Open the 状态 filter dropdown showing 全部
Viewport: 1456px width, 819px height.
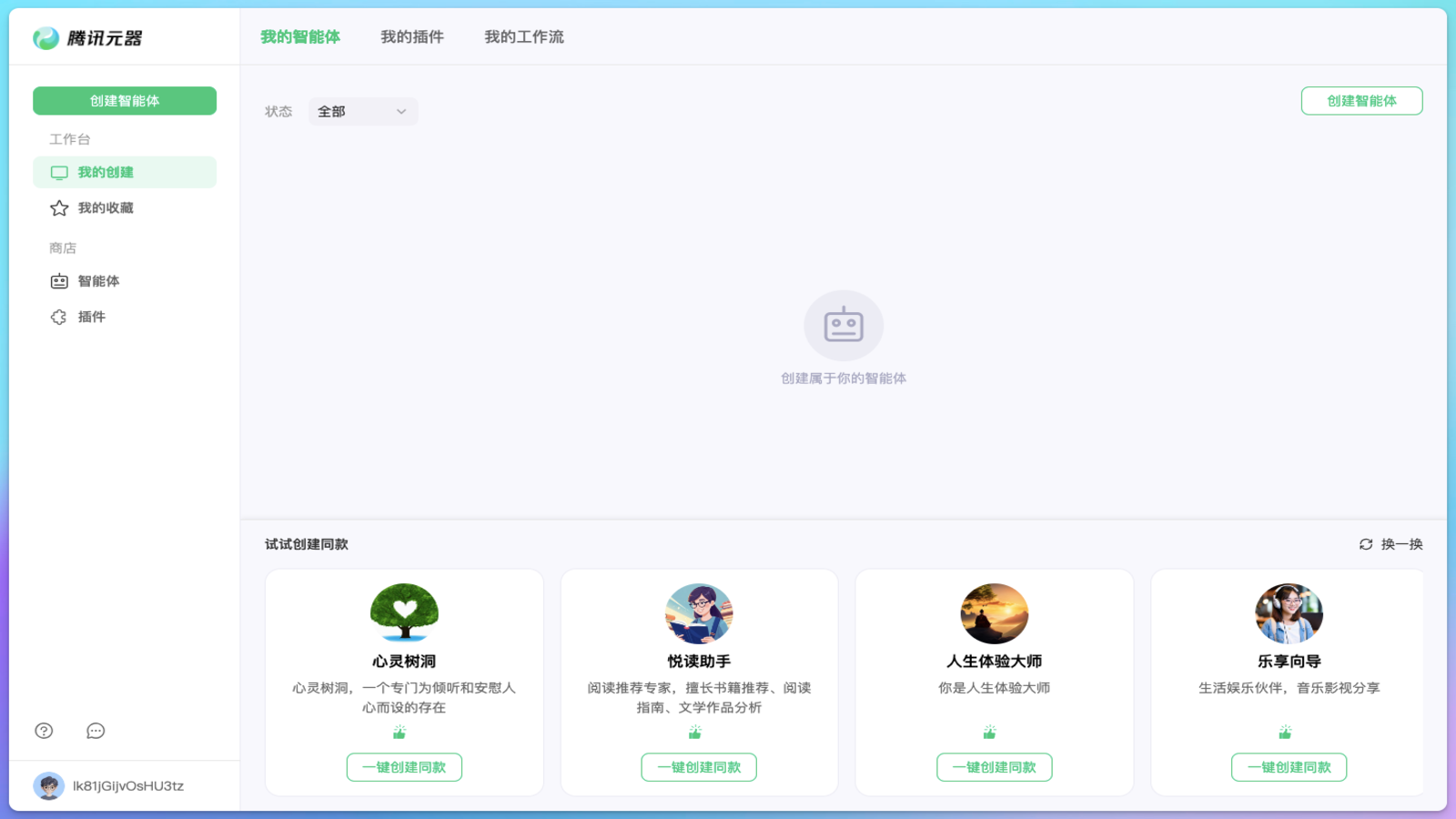362,111
